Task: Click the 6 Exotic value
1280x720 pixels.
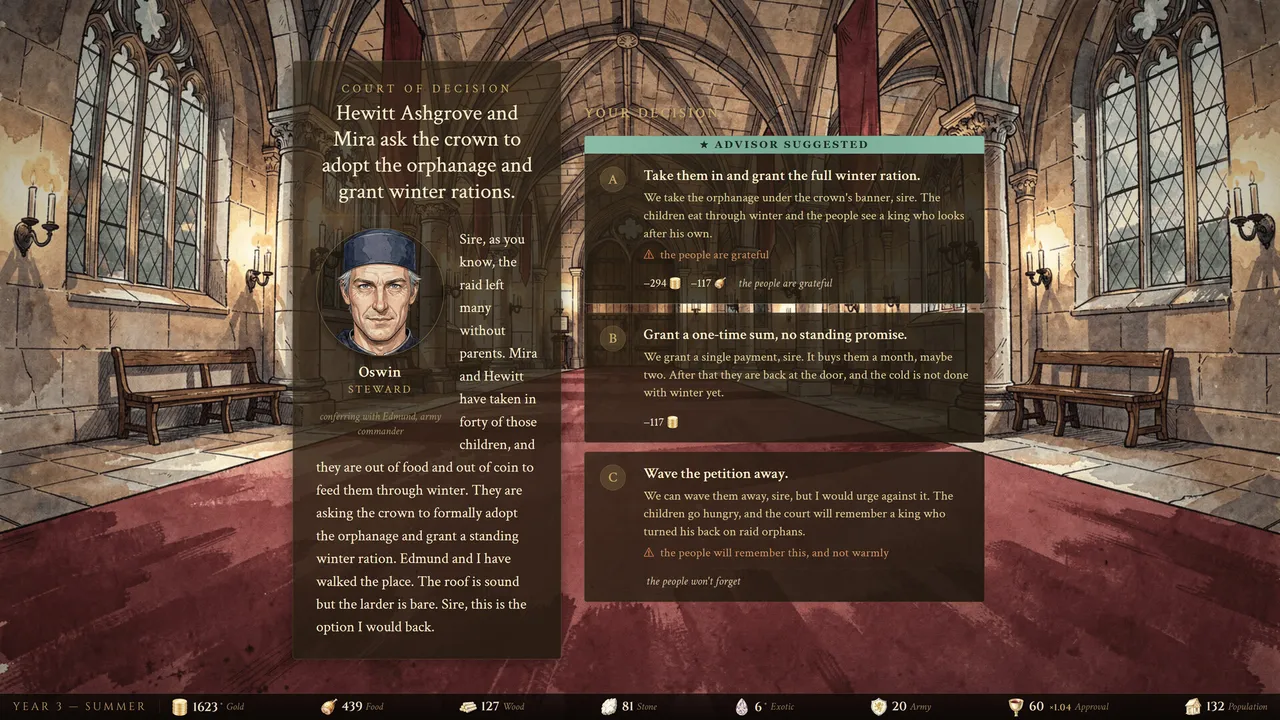Action: pyautogui.click(x=757, y=707)
